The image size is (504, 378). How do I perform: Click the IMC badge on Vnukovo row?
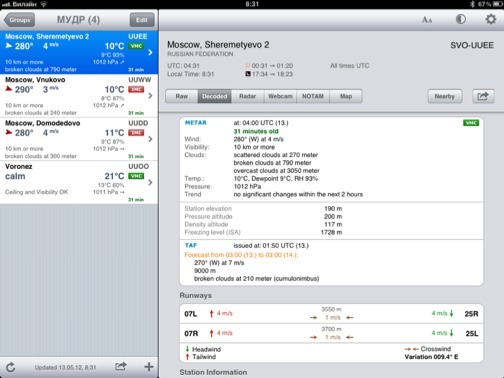click(x=136, y=89)
